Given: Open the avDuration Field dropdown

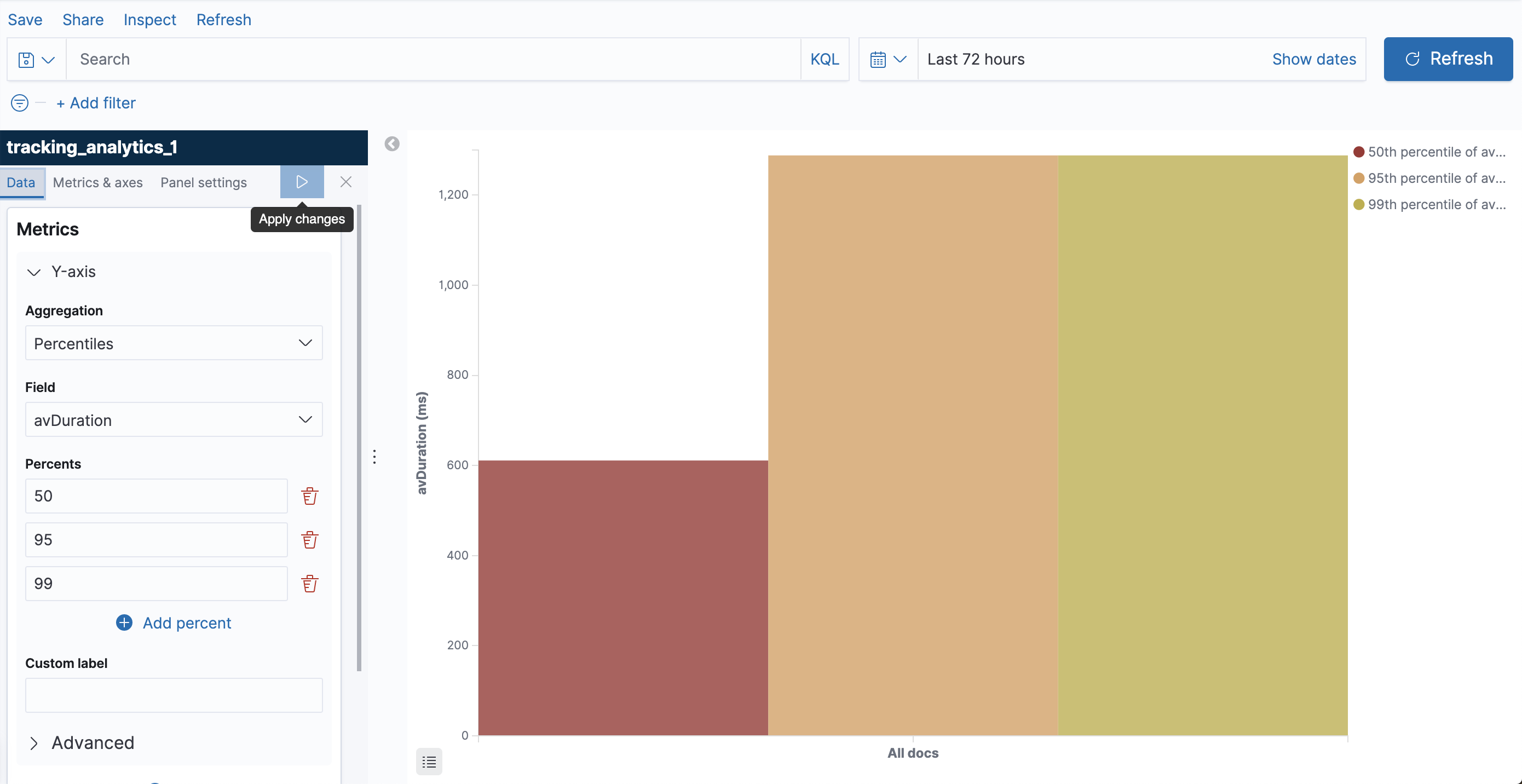Looking at the screenshot, I should click(x=174, y=420).
